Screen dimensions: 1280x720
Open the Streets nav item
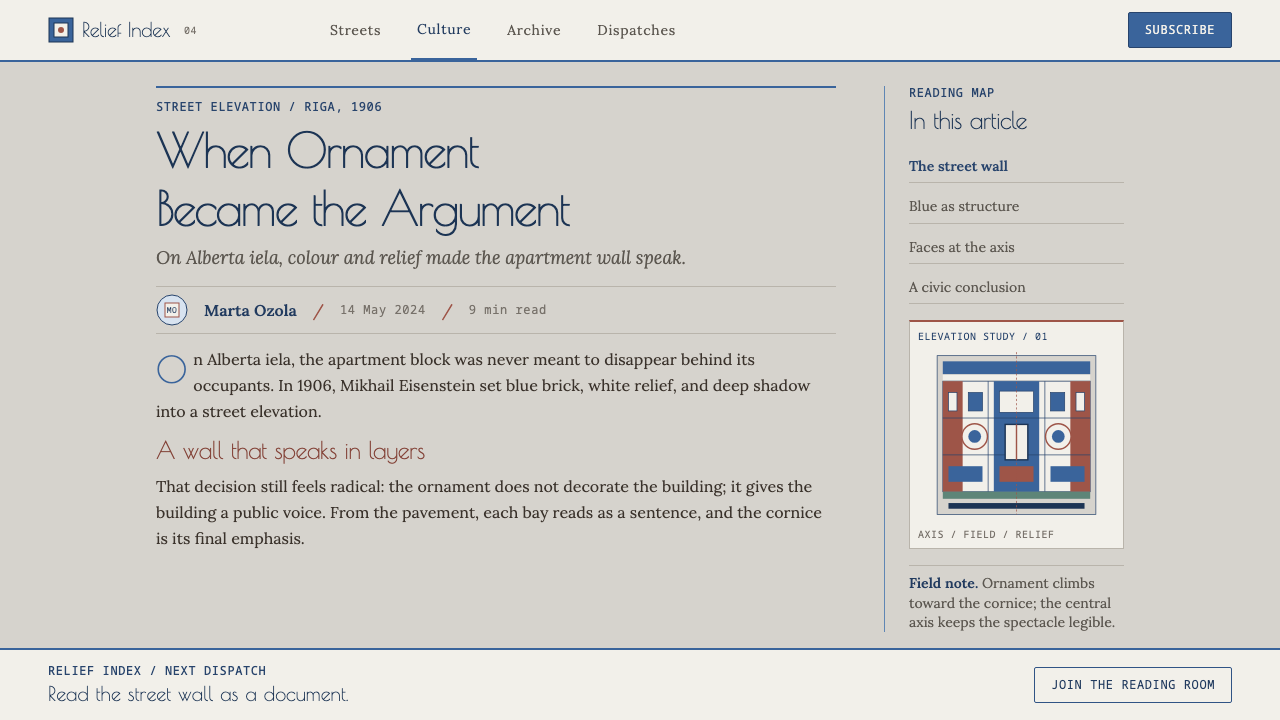355,30
